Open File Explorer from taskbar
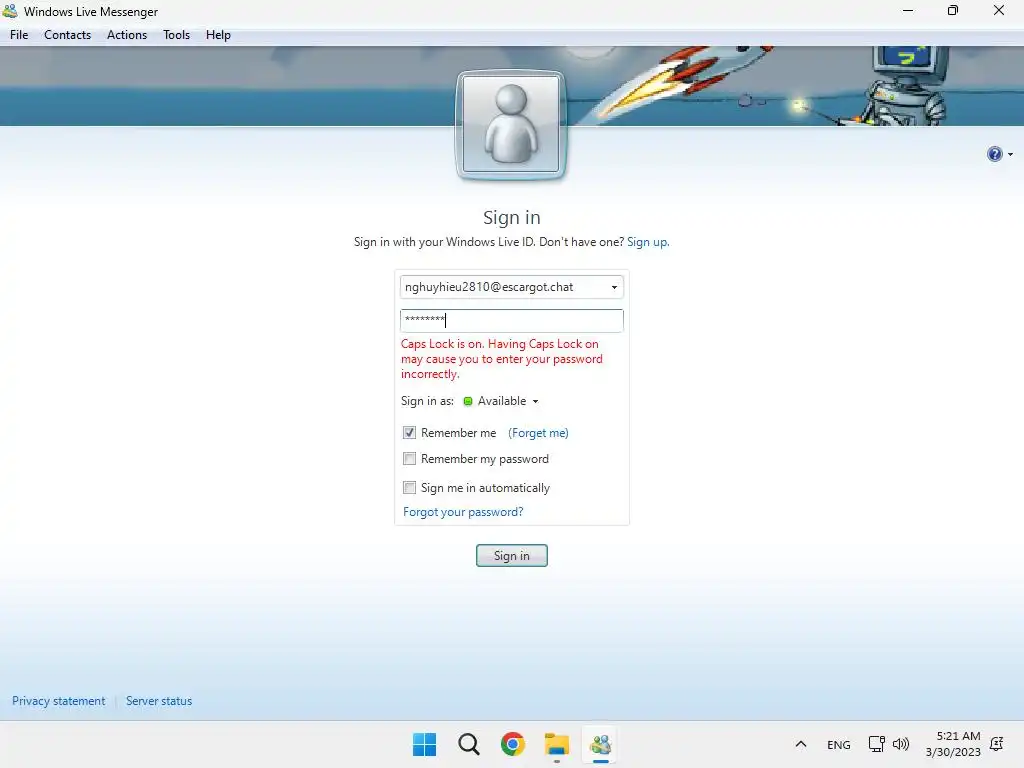 coord(556,744)
